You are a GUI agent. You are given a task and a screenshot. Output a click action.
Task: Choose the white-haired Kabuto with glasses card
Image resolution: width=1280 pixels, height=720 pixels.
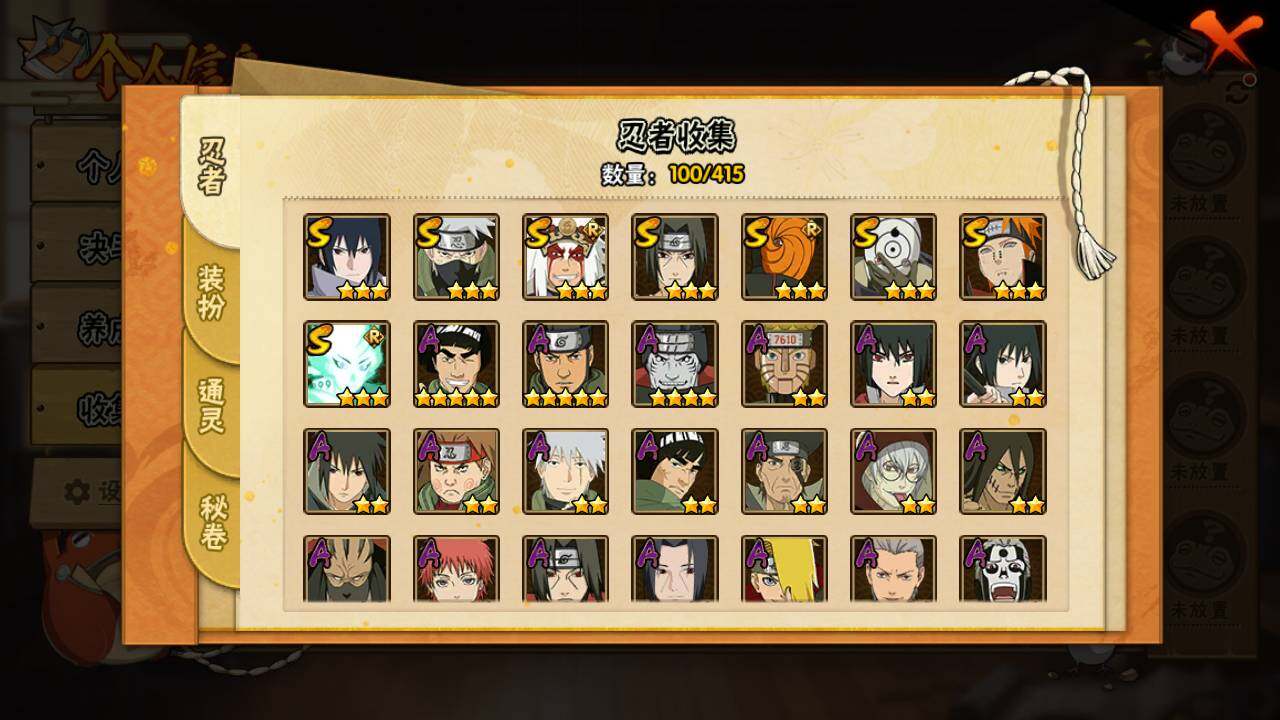894,471
